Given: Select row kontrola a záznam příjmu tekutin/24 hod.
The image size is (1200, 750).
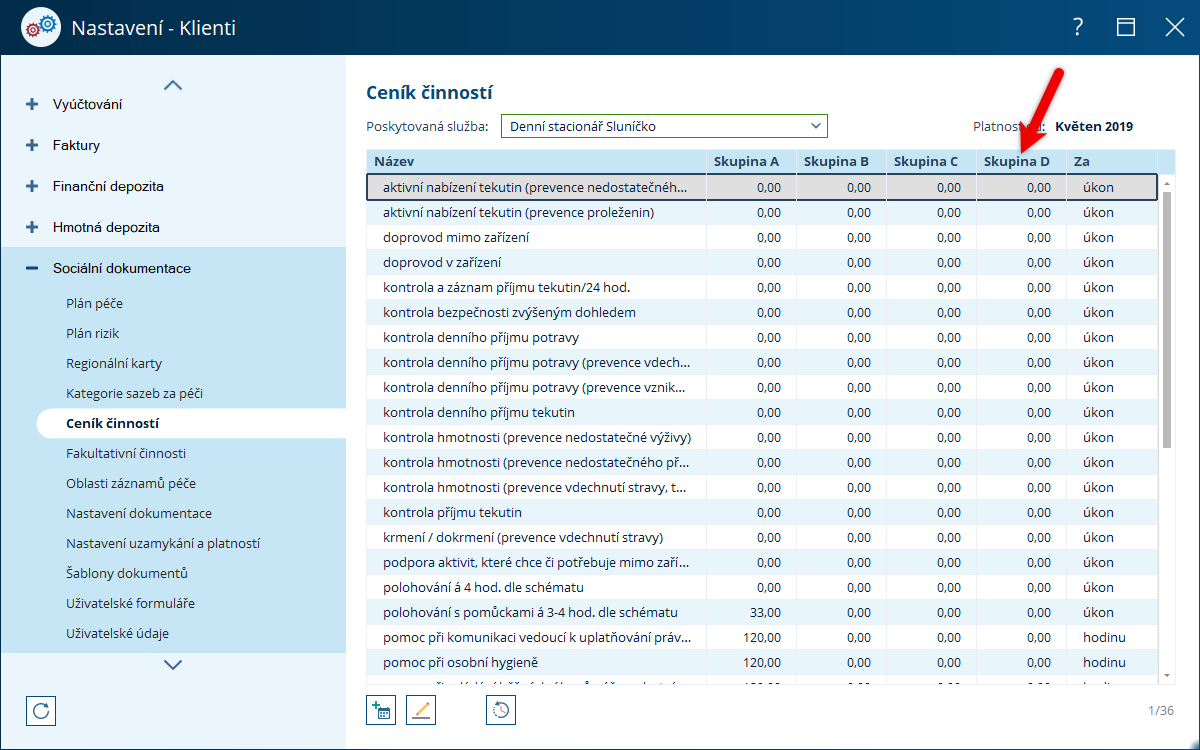Looking at the screenshot, I should (762, 288).
